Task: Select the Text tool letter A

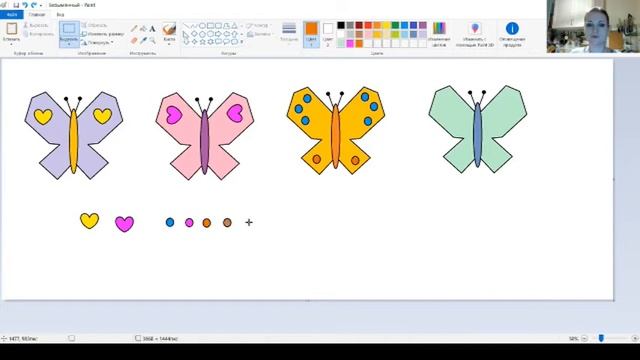Action: (x=152, y=29)
